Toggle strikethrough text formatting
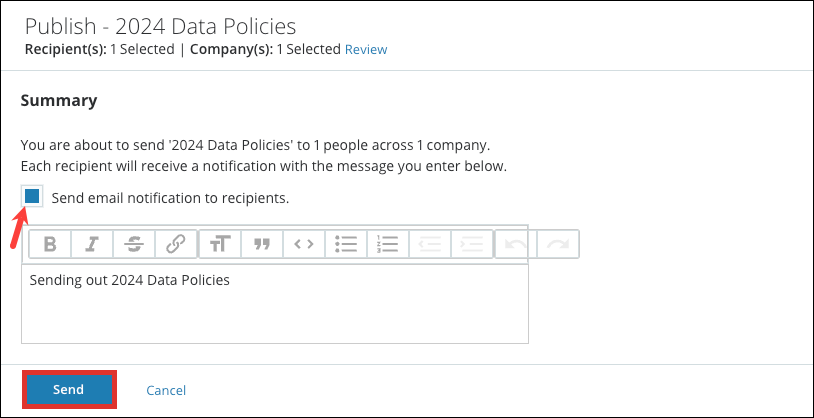Image resolution: width=814 pixels, height=418 pixels. pos(134,244)
